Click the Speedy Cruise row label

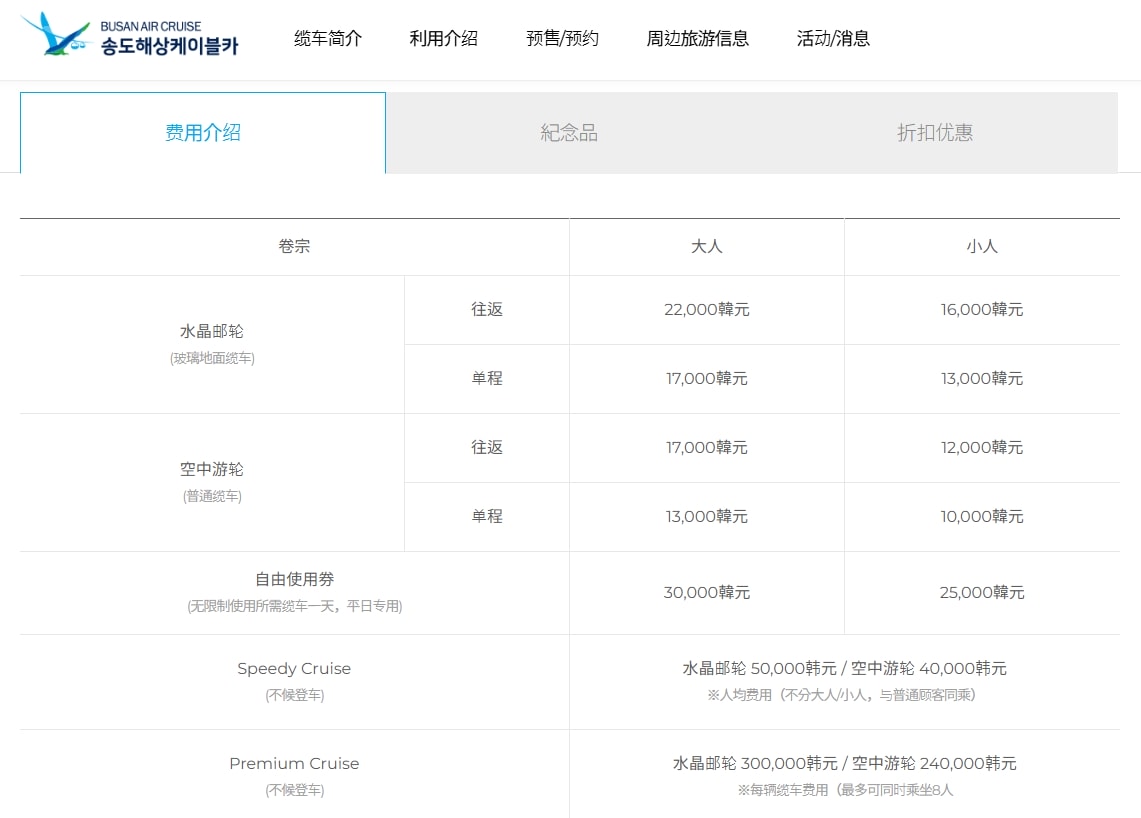click(294, 668)
